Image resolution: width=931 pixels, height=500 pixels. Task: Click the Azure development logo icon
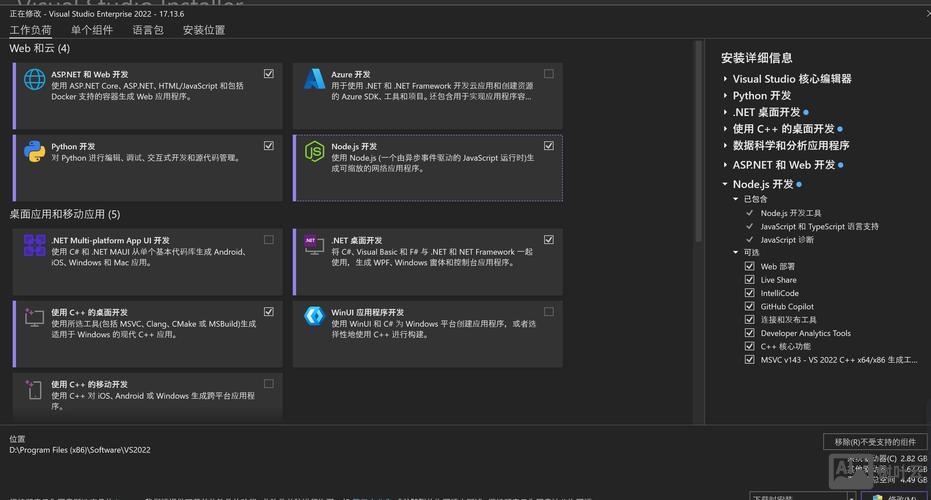314,79
